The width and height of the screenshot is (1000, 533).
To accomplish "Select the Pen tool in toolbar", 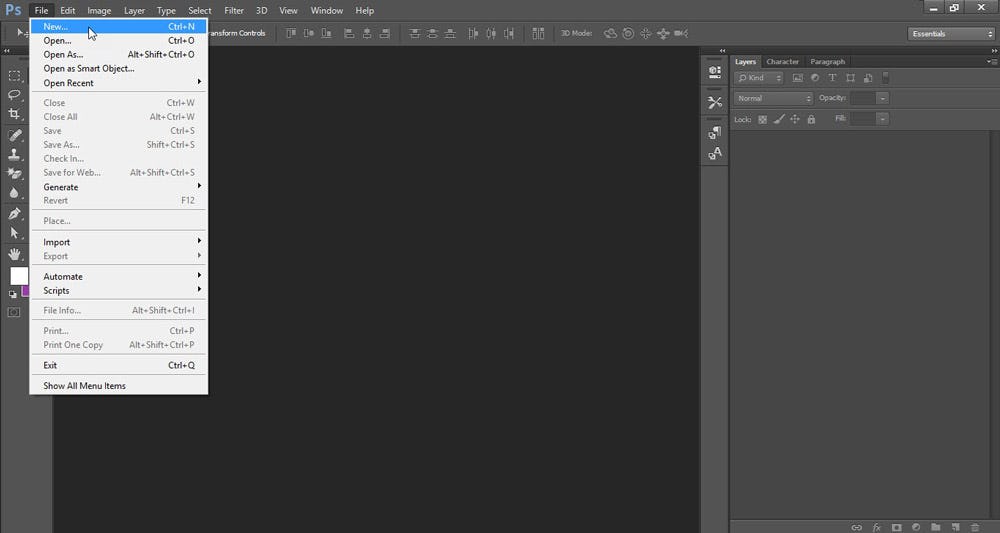I will pyautogui.click(x=14, y=213).
